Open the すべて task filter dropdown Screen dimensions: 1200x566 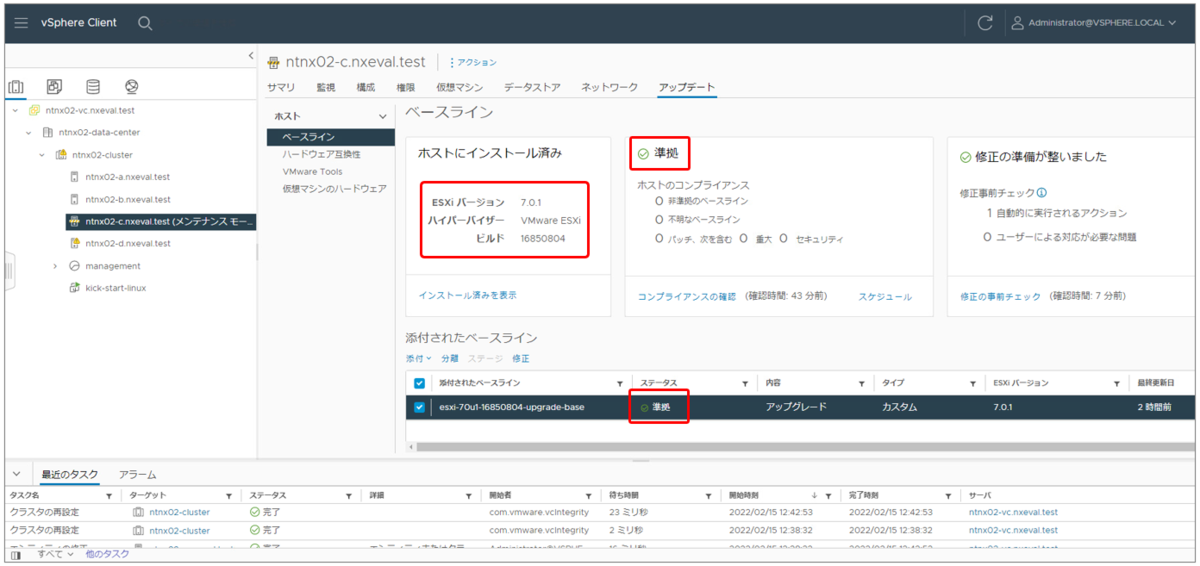[55, 553]
